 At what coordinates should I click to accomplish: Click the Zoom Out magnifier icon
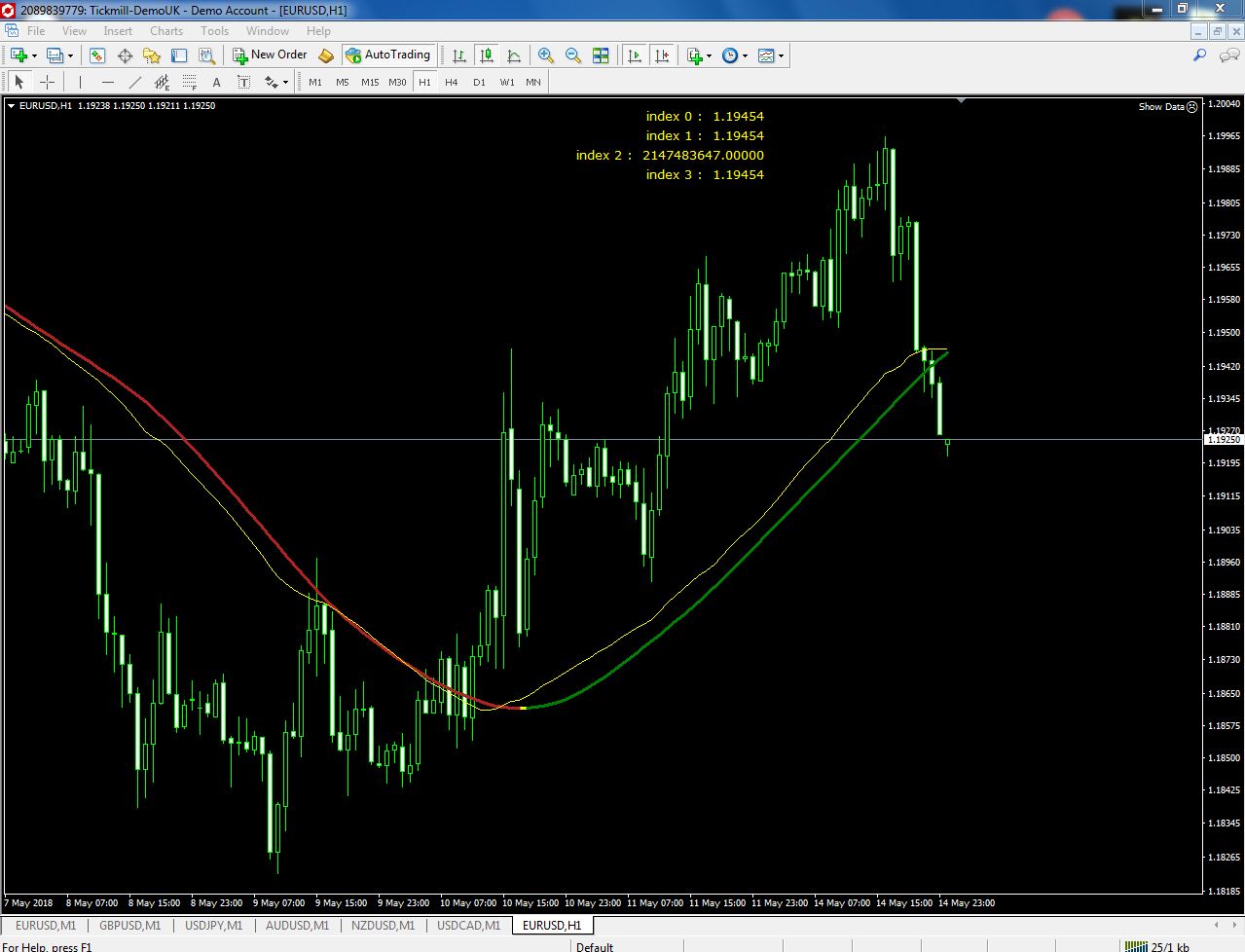[x=573, y=55]
